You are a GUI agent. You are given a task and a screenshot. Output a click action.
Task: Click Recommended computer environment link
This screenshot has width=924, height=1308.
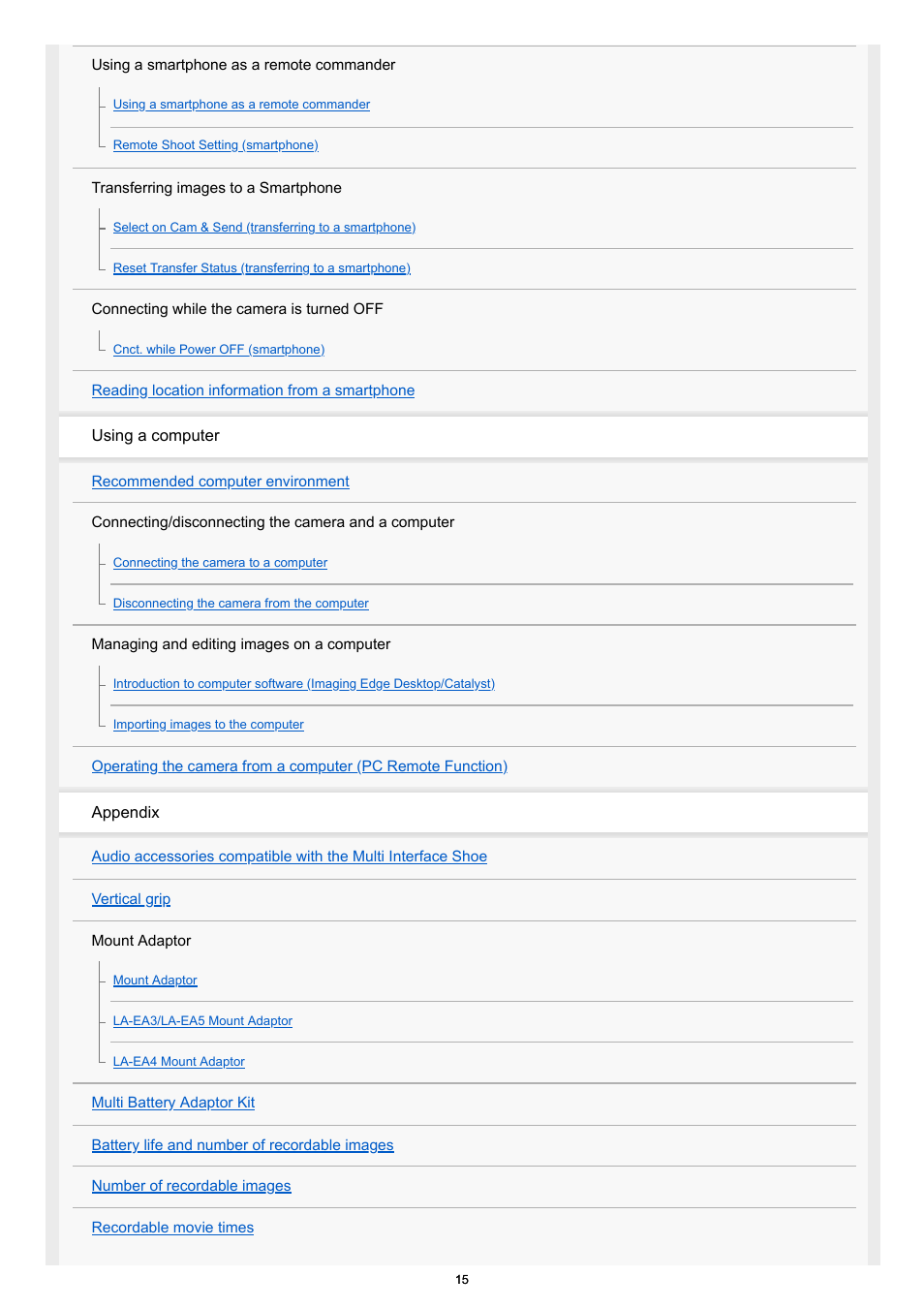point(220,482)
